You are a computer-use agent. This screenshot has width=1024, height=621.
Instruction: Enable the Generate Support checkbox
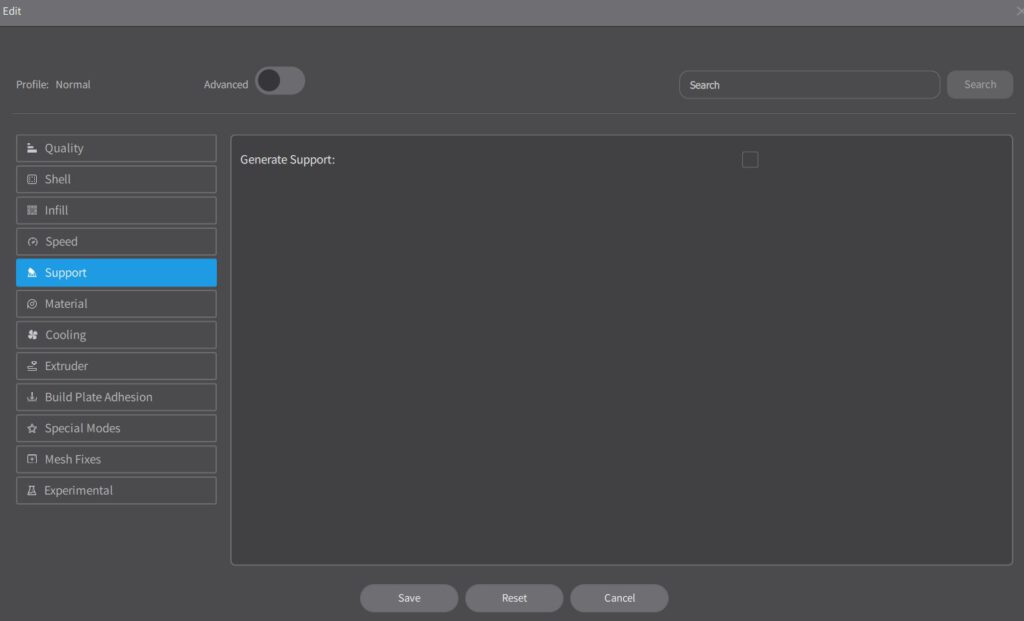tap(750, 160)
